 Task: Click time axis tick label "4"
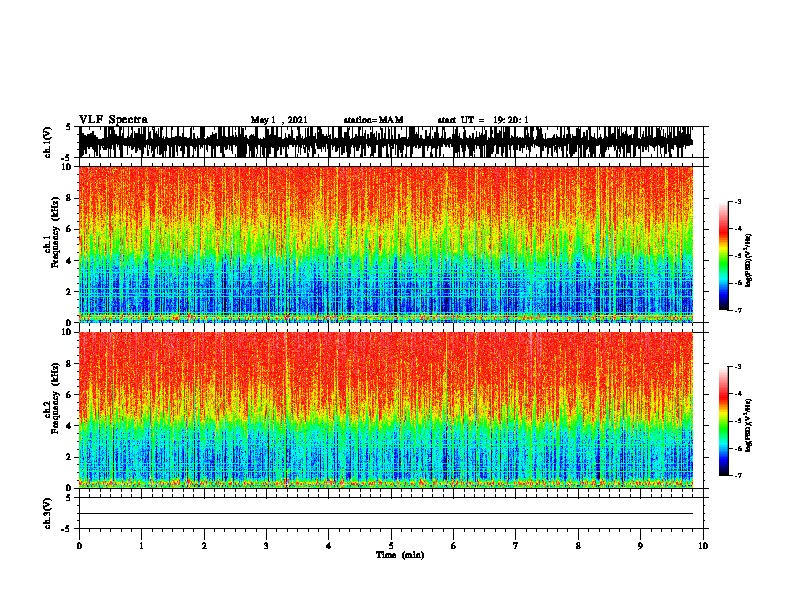[x=329, y=546]
